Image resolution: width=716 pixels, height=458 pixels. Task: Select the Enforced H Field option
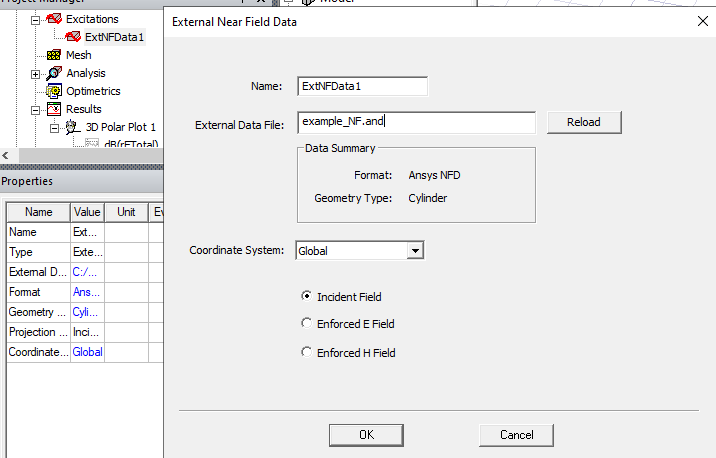point(306,352)
